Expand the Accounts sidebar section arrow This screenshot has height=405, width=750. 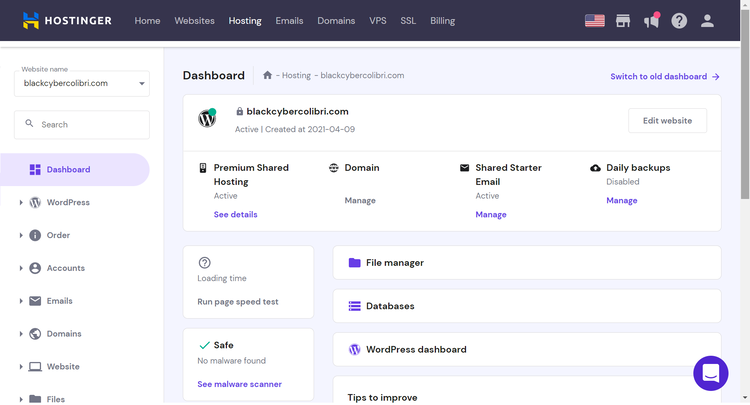pyautogui.click(x=21, y=268)
